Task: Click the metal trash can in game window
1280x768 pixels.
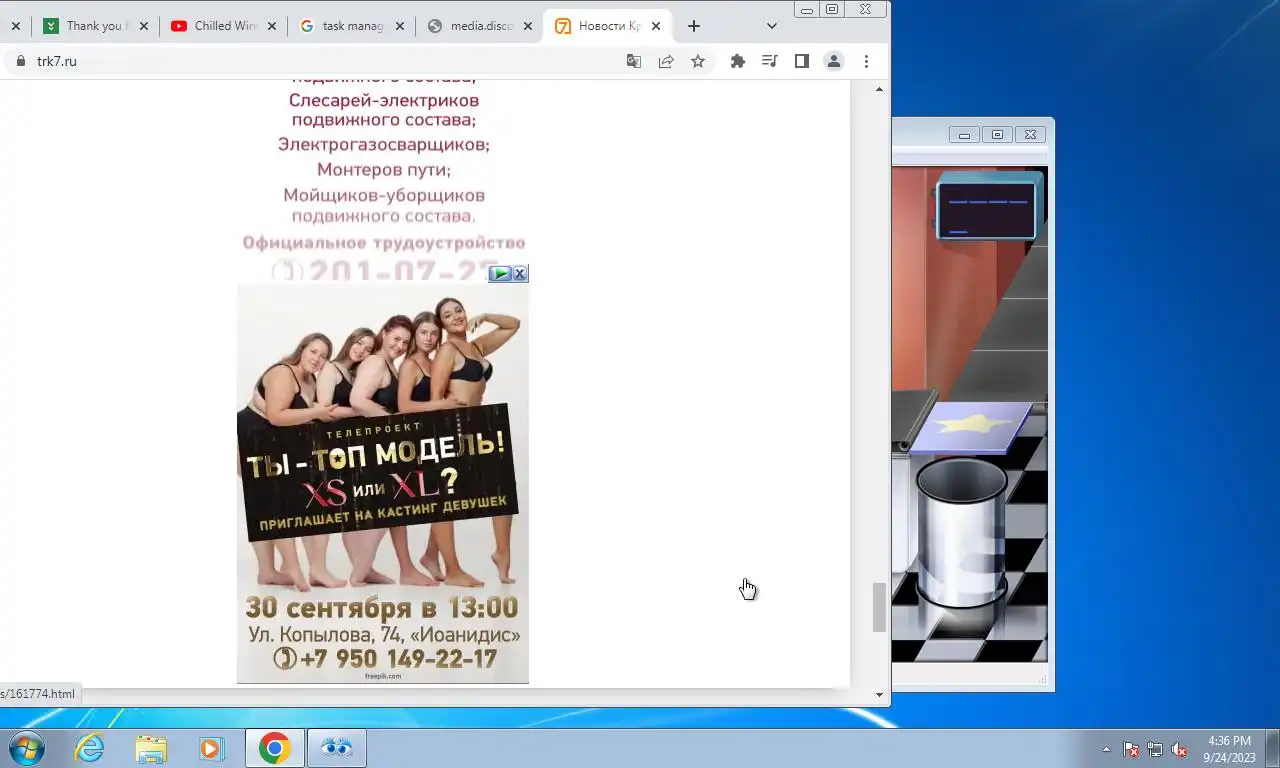Action: tap(961, 532)
